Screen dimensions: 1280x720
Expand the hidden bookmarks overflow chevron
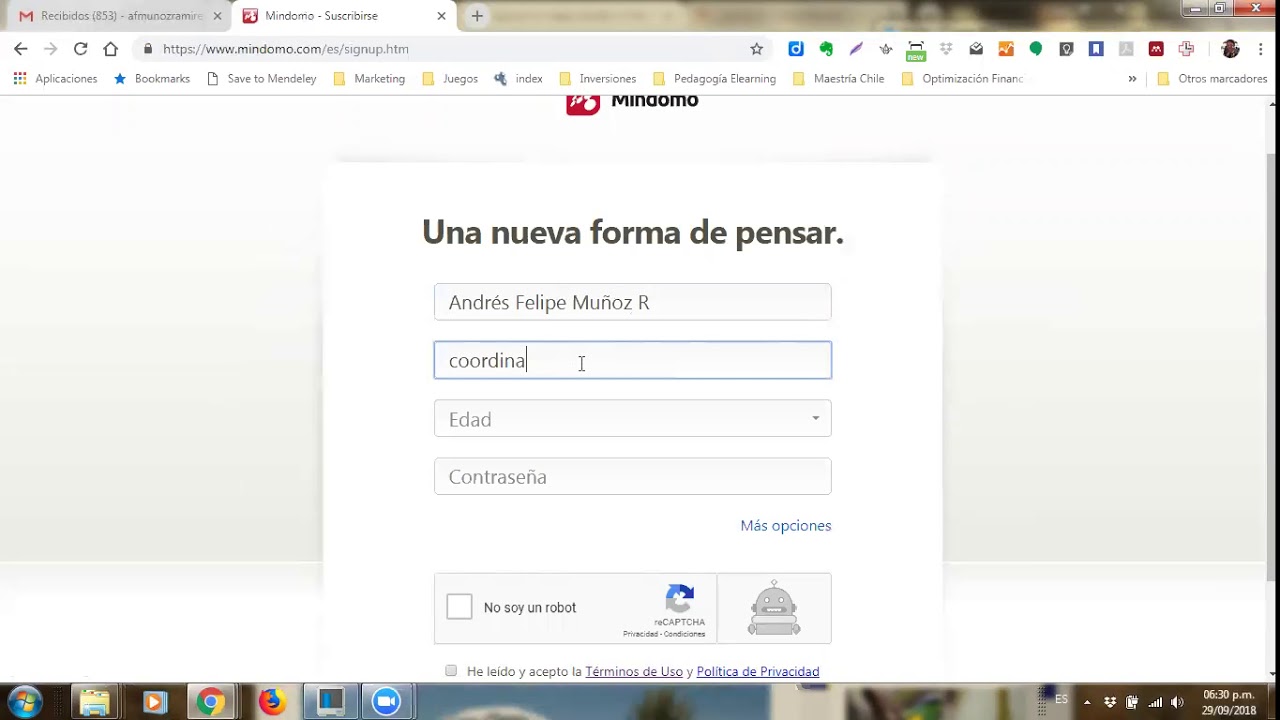tap(1132, 78)
